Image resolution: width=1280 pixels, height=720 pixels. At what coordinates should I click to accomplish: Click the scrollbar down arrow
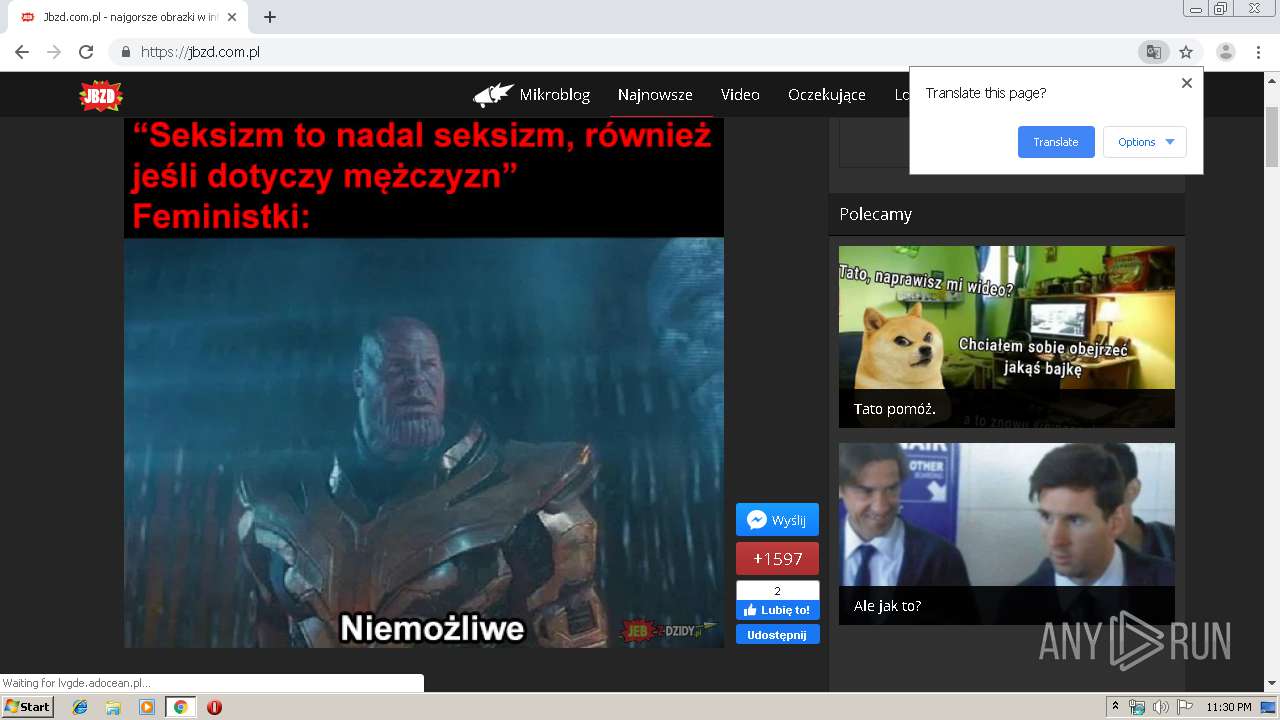[1272, 683]
